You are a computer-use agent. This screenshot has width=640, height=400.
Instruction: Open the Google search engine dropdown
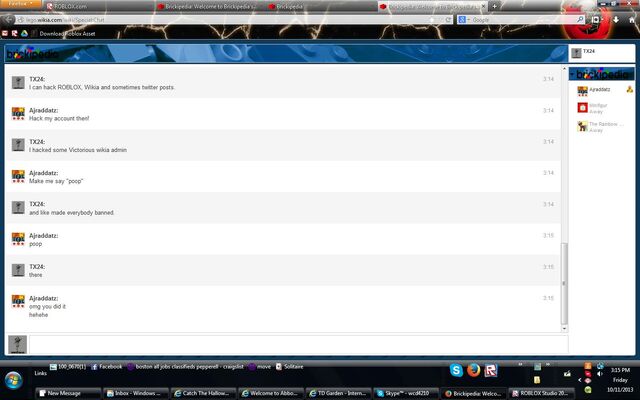pyautogui.click(x=464, y=20)
